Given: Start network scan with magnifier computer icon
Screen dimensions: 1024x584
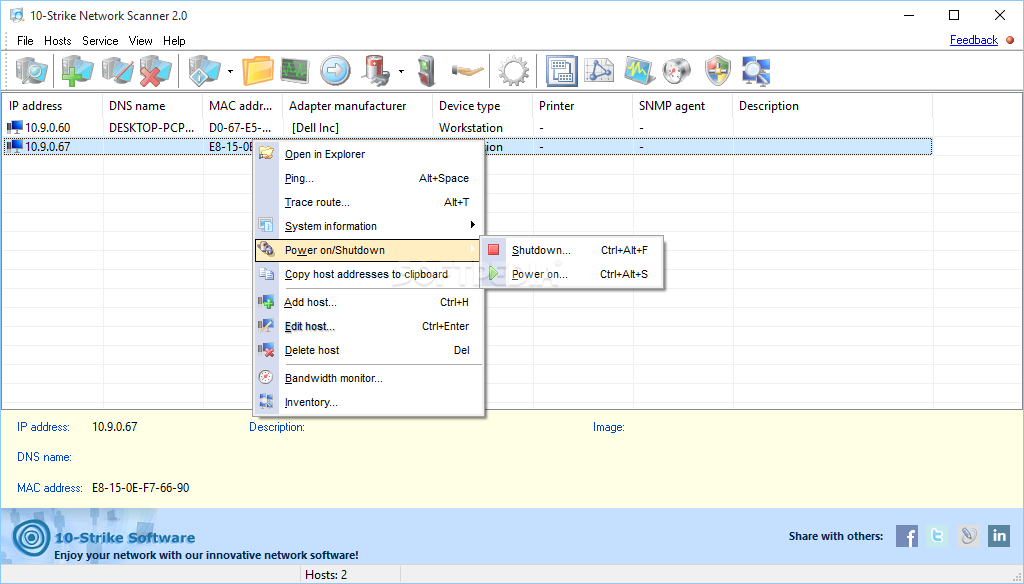Looking at the screenshot, I should (31, 71).
